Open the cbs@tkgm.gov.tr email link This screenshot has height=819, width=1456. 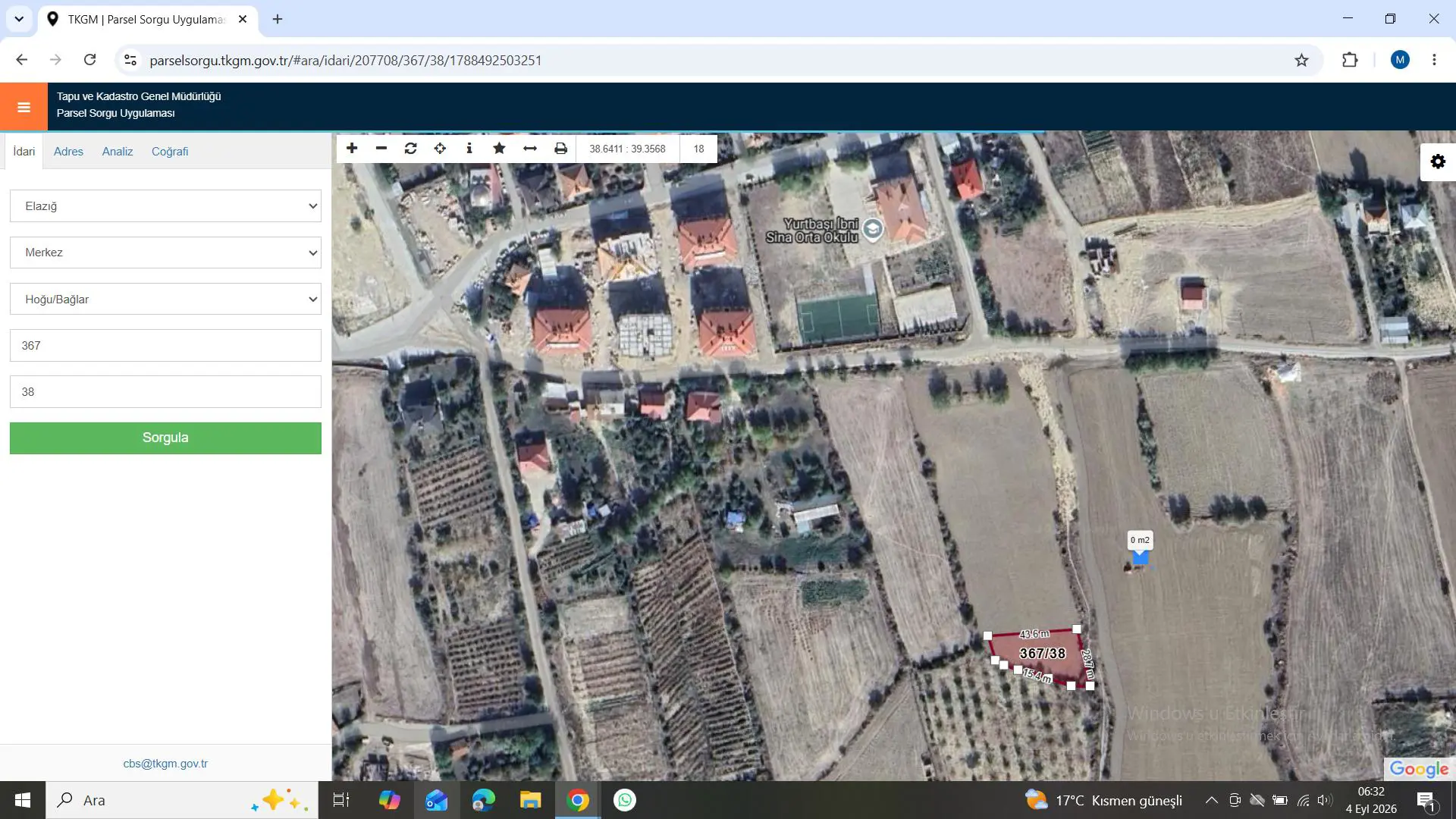(x=165, y=764)
